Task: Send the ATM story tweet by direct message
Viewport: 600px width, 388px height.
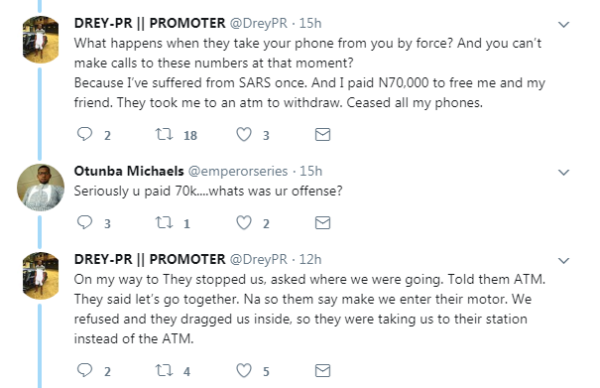Action: click(x=323, y=370)
